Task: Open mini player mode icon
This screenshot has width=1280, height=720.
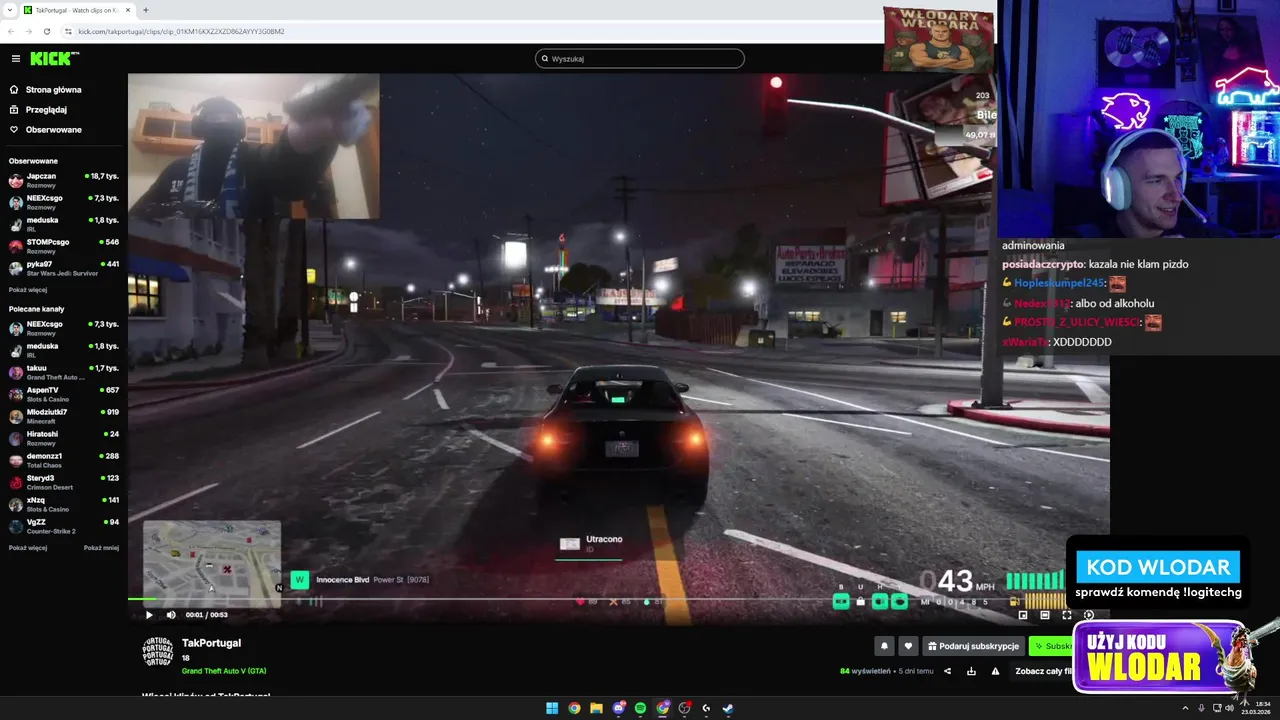Action: 1023,615
